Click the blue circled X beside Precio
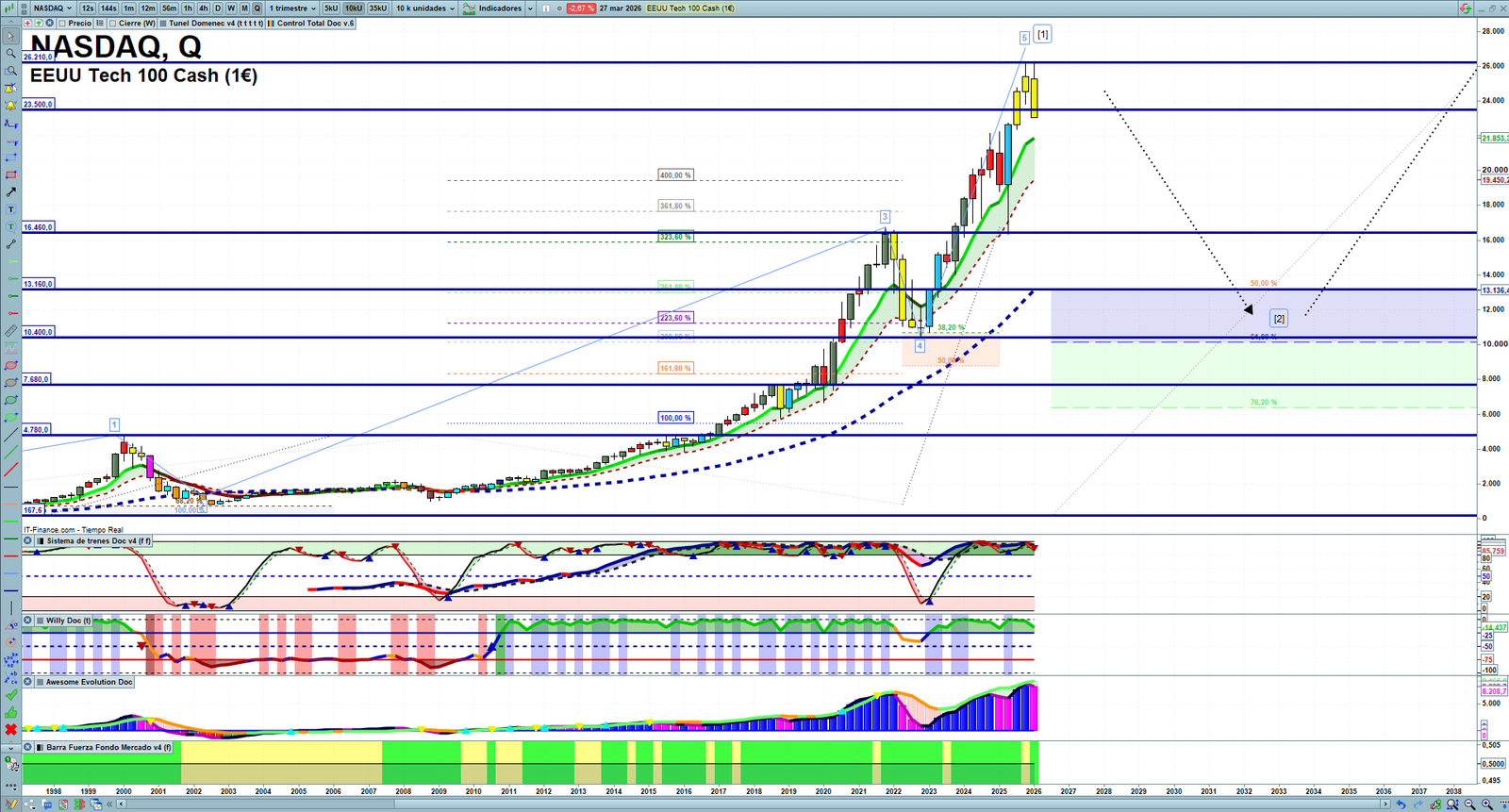 50,24
